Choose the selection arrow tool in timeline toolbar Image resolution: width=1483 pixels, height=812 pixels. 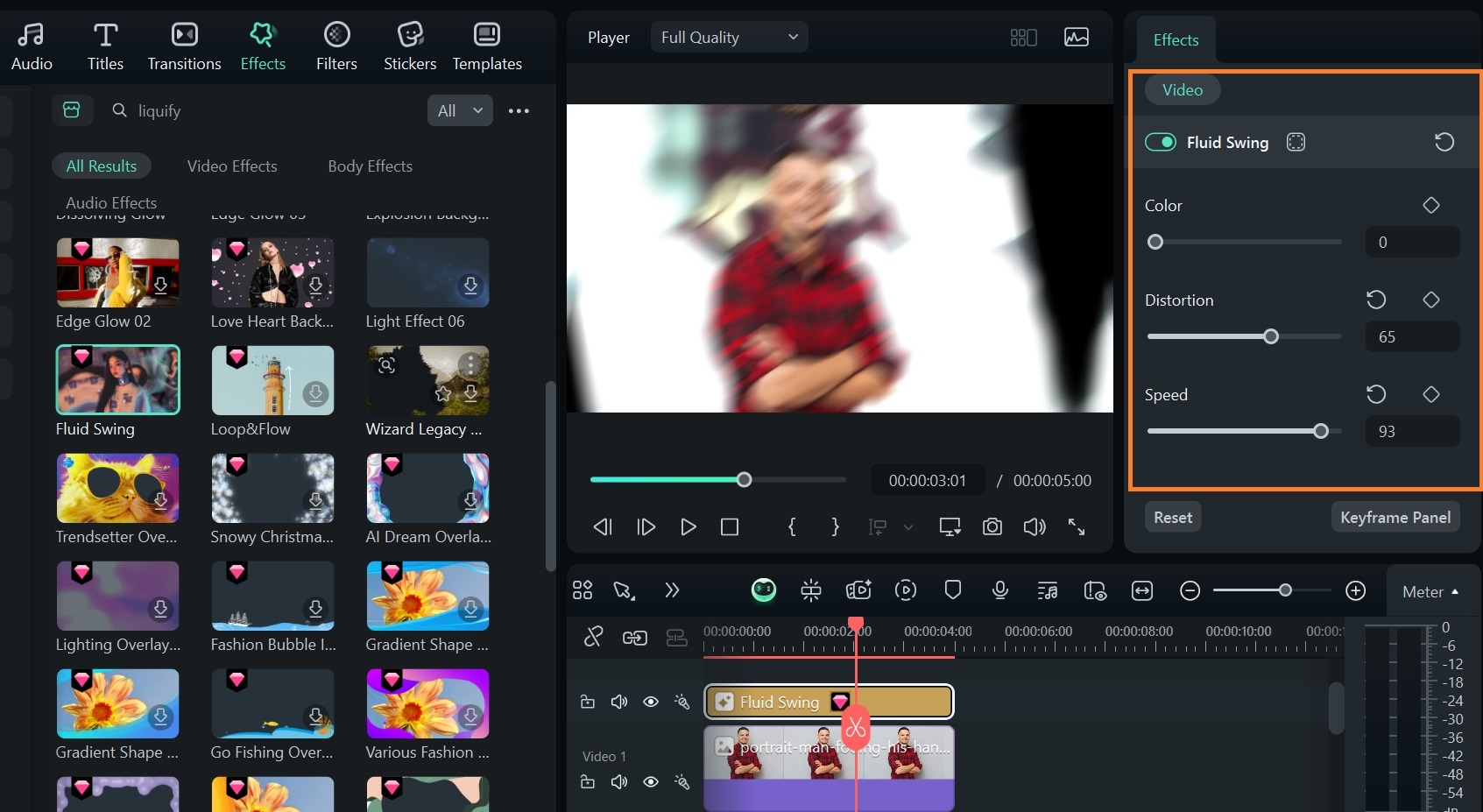[x=624, y=590]
